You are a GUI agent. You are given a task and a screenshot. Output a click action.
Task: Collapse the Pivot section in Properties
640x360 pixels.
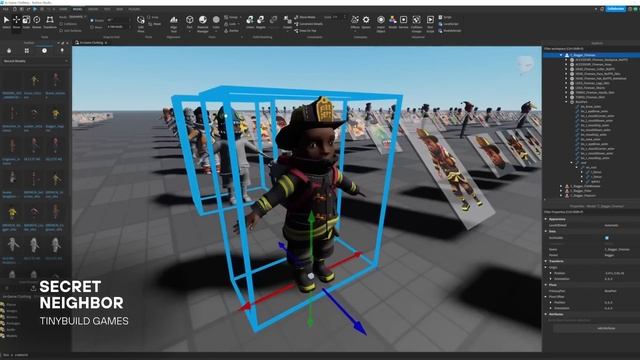(546, 285)
